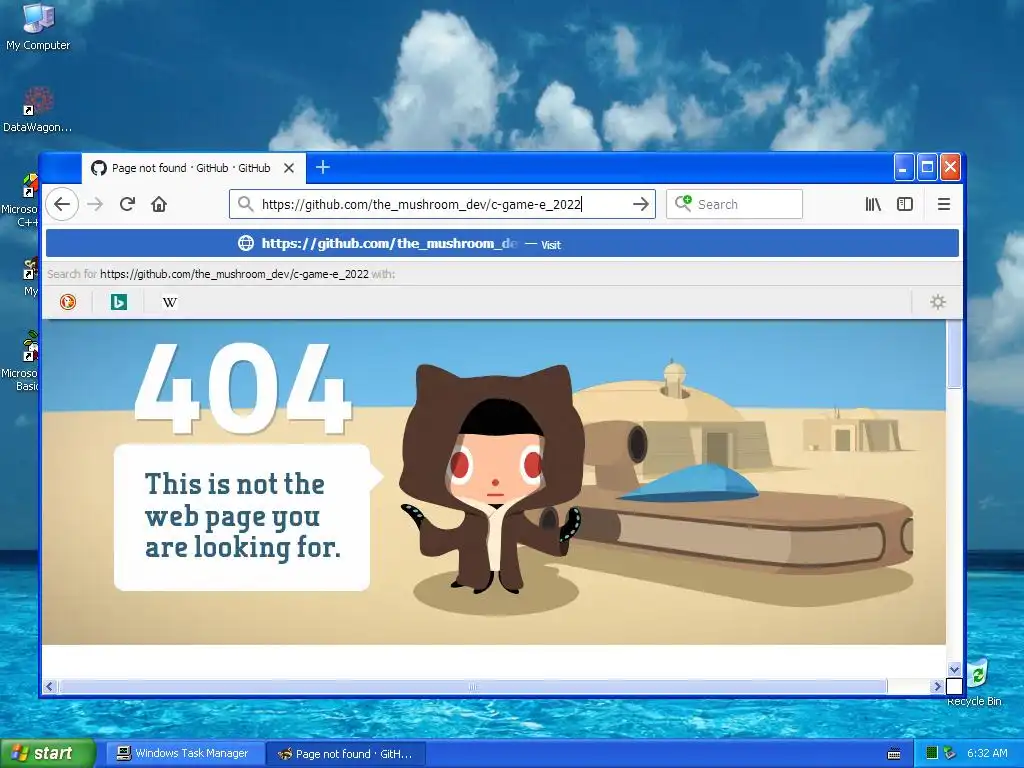
Task: Open the browser home page
Action: [x=159, y=204]
